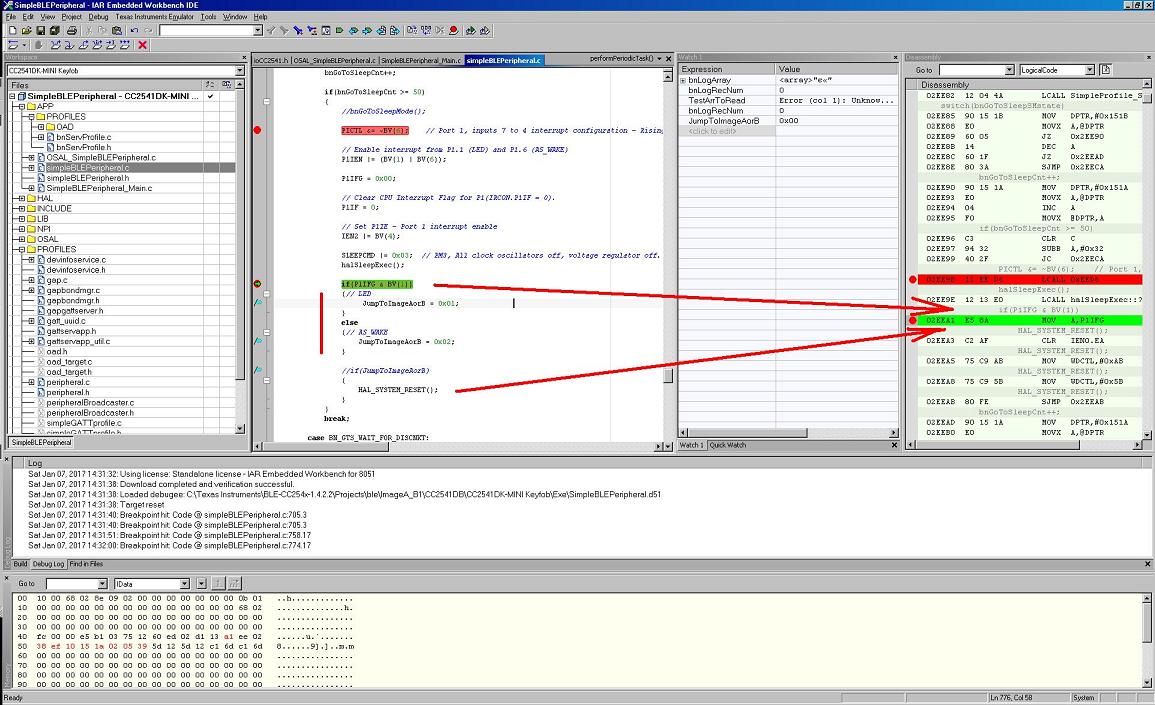The height and width of the screenshot is (705, 1155).
Task: Open the toolbar quick search dropdown
Action: pyautogui.click(x=258, y=30)
